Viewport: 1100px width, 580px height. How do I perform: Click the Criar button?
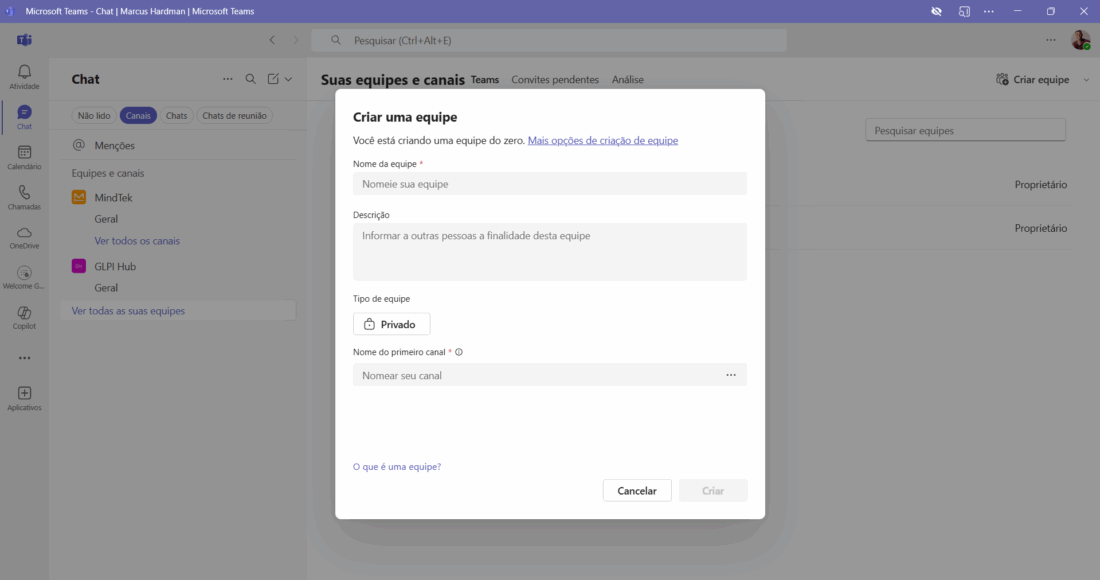click(713, 490)
